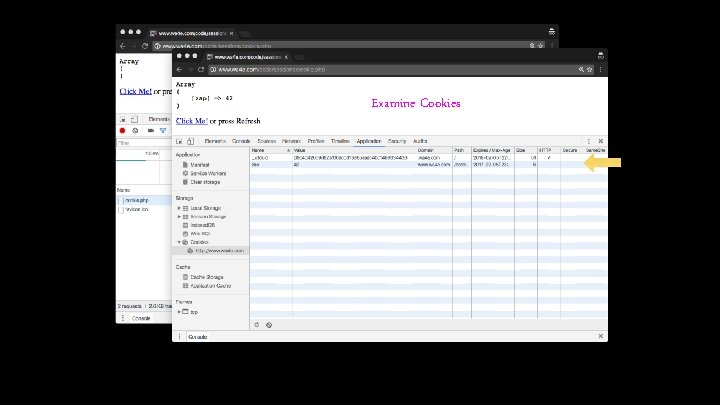Select the cookie row with value 42
This screenshot has width=720, height=405.
tap(428, 164)
